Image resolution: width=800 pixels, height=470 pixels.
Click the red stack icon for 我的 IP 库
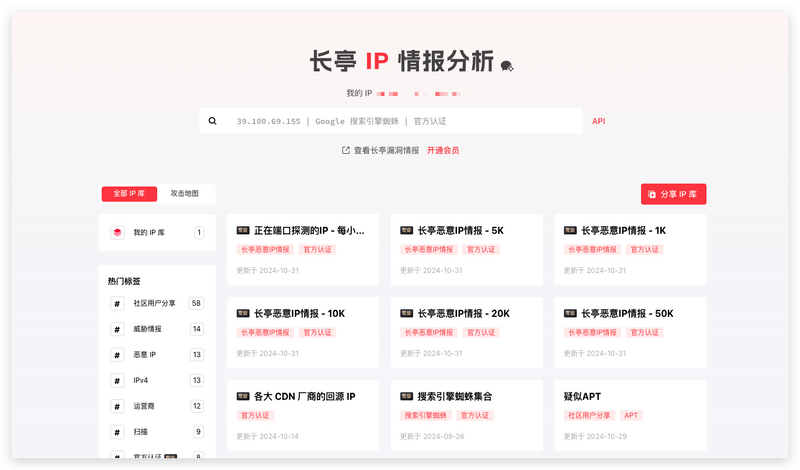pos(117,233)
